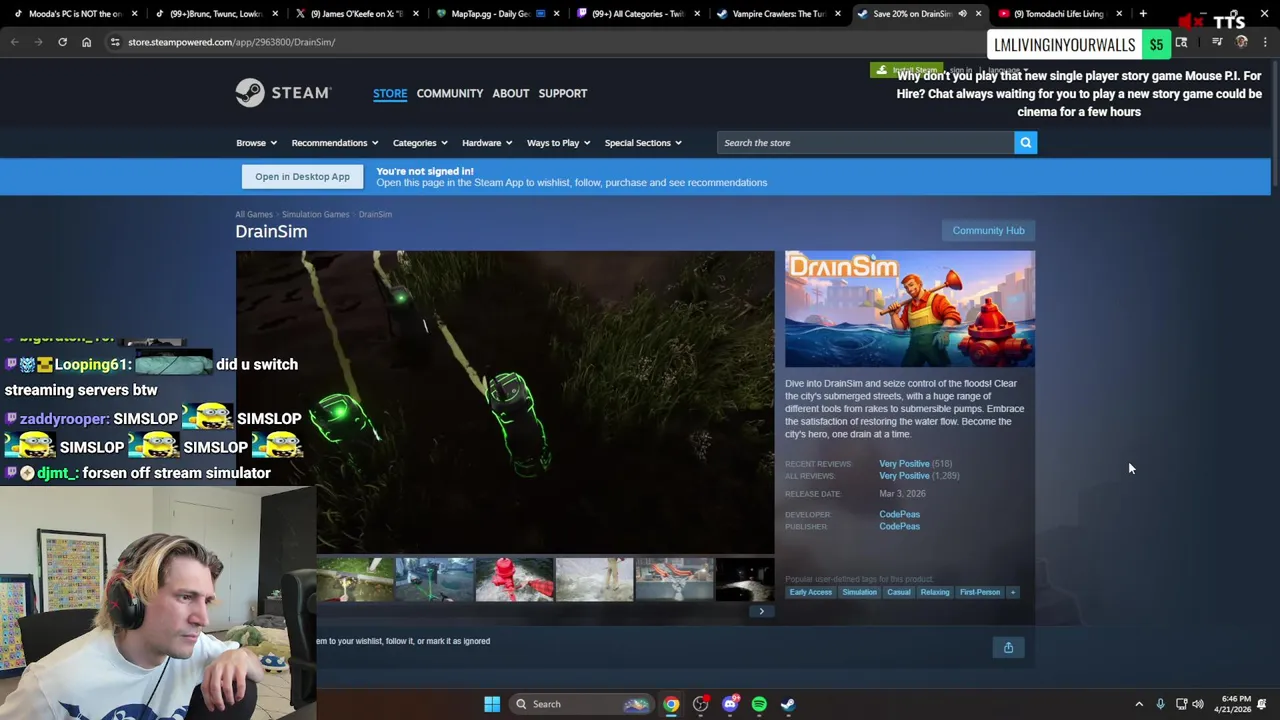Click the Install Steam button
Screen dimensions: 1280x720
(908, 70)
